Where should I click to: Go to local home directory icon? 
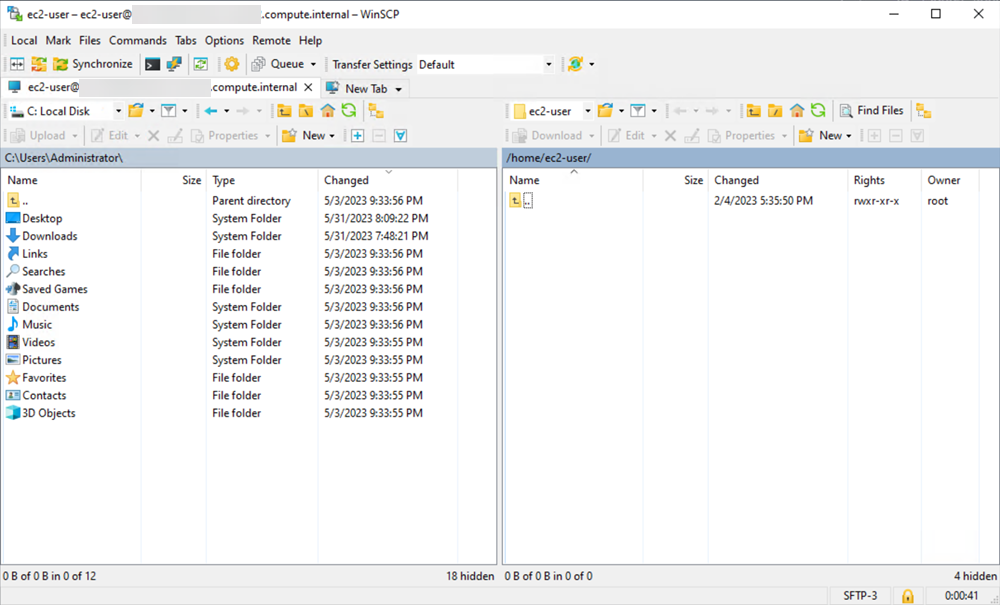pos(328,111)
